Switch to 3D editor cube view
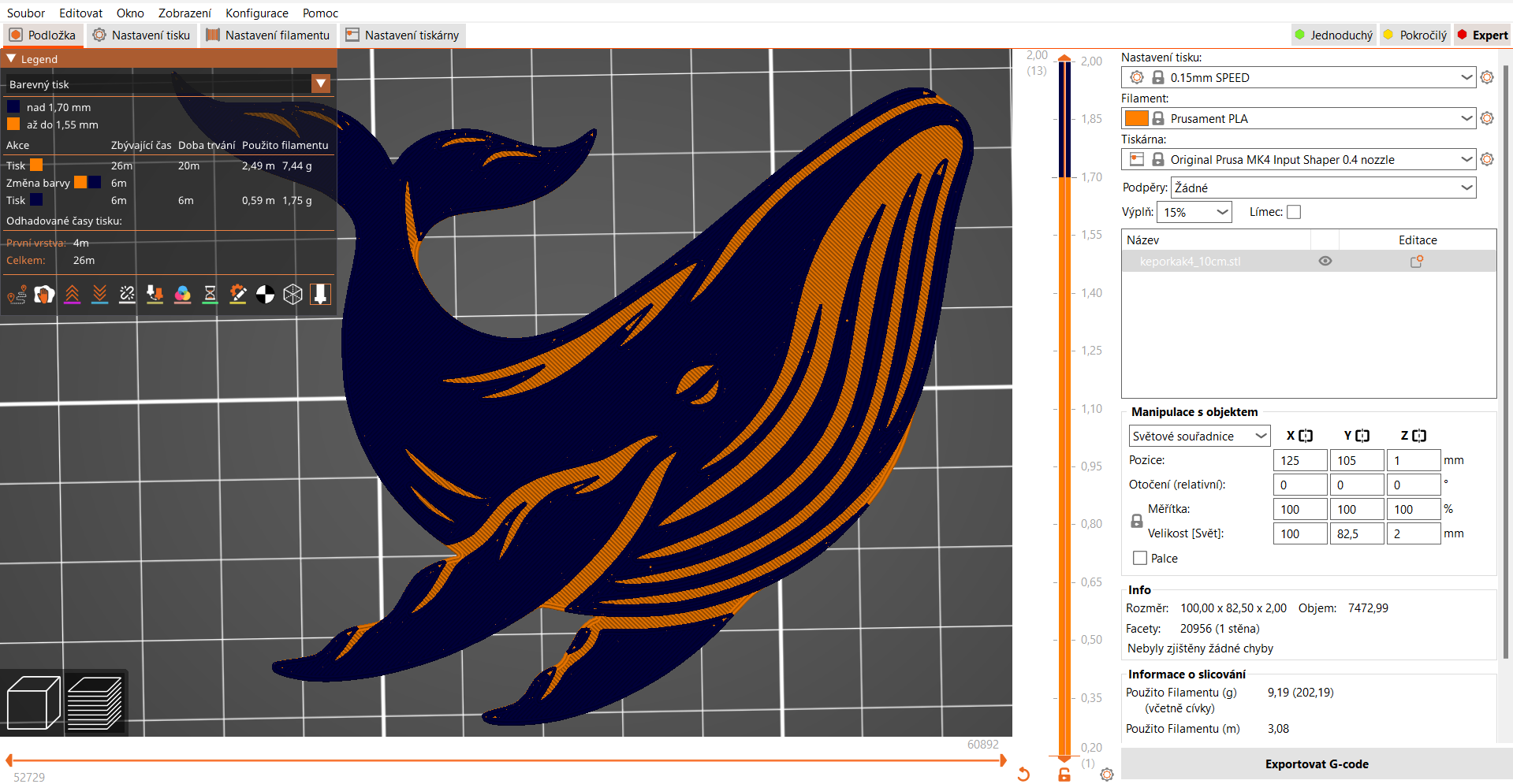This screenshot has height=784, width=1513. tap(33, 703)
